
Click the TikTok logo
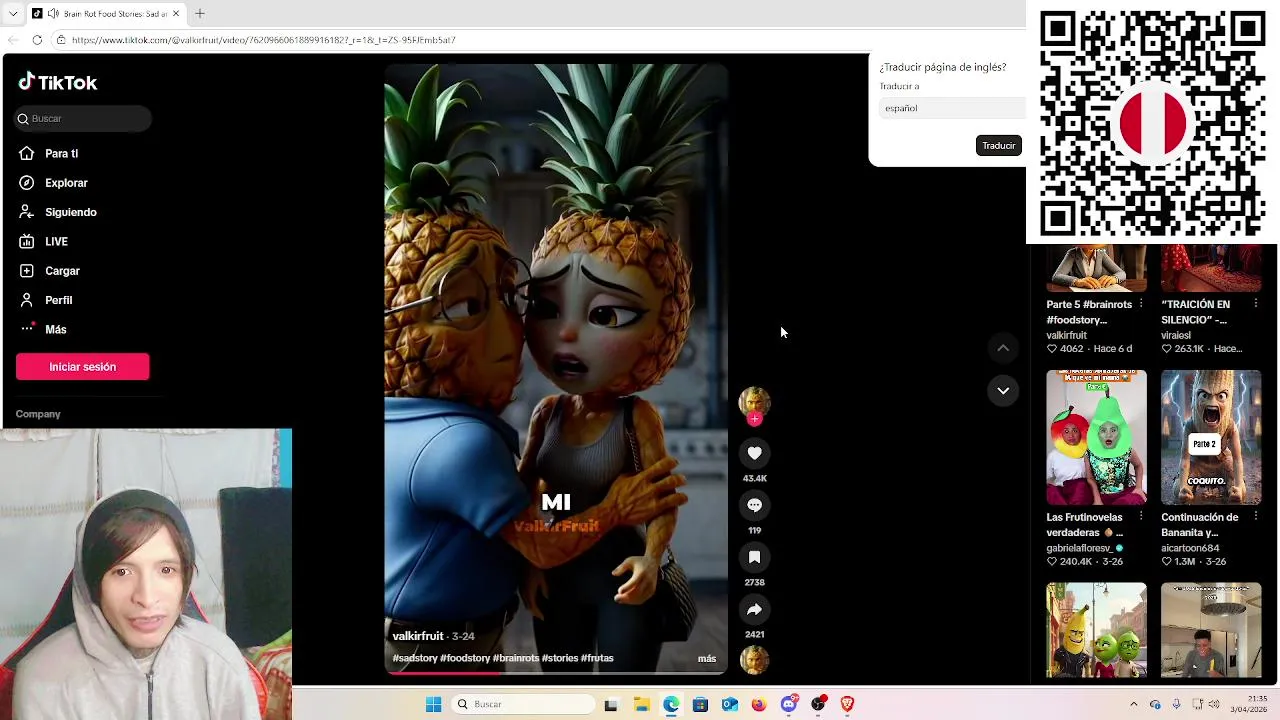coord(58,82)
